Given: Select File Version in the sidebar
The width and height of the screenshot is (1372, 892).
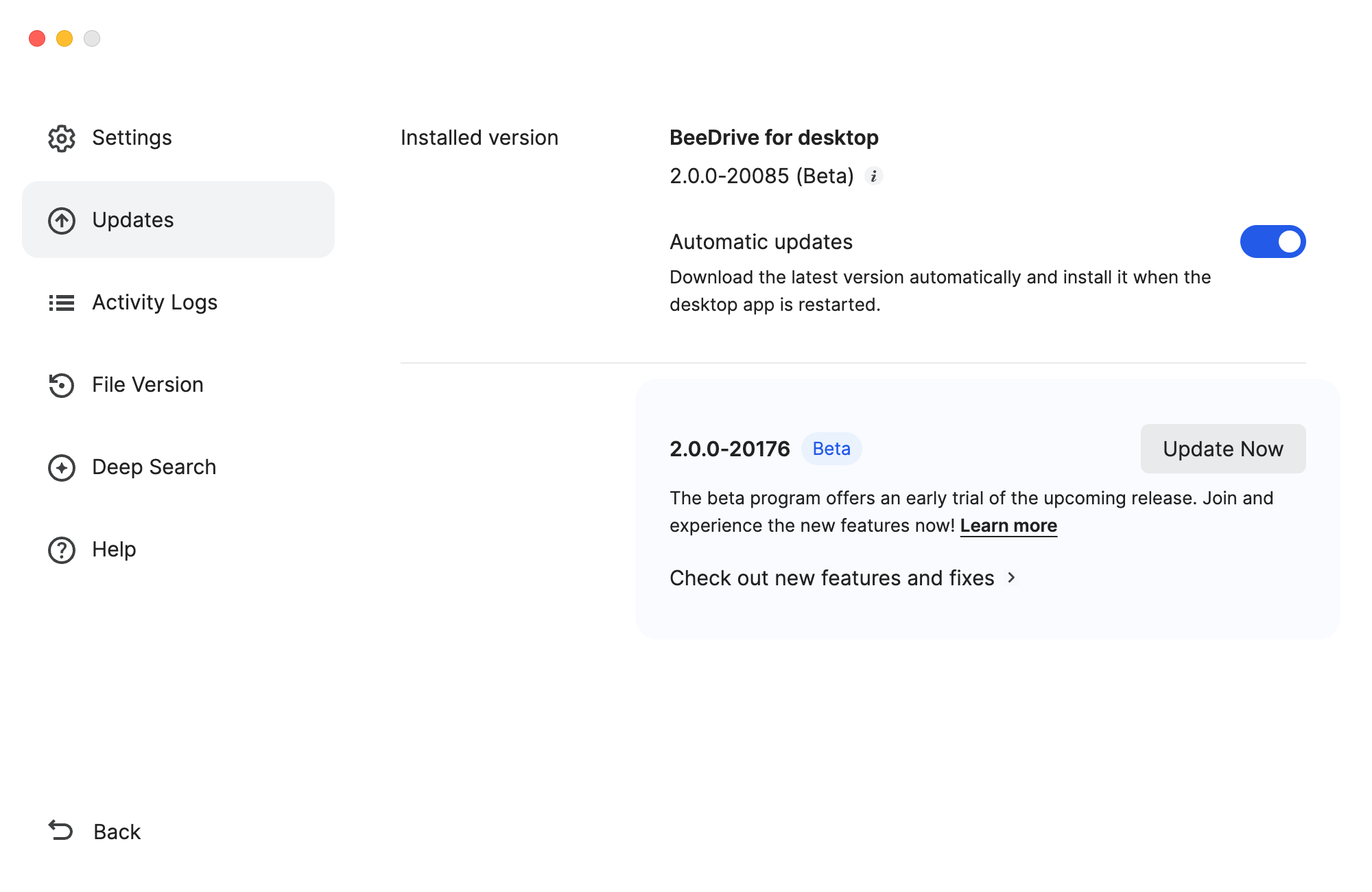Looking at the screenshot, I should tap(147, 385).
